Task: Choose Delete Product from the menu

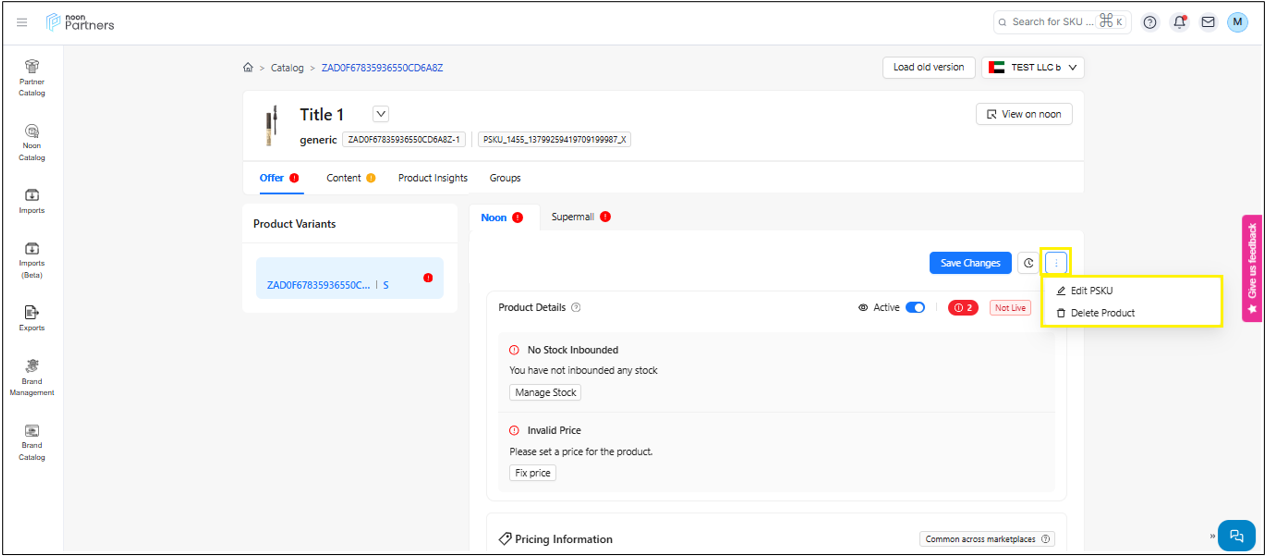Action: pyautogui.click(x=1101, y=313)
